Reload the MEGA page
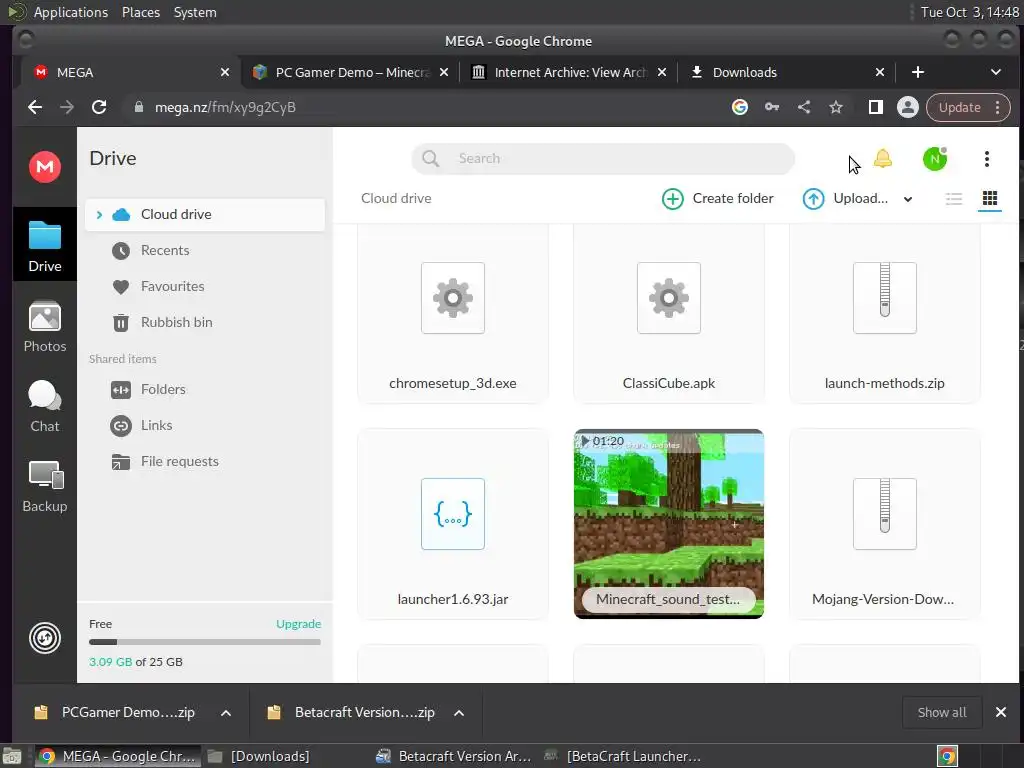The height and width of the screenshot is (768, 1024). pyautogui.click(x=99, y=107)
